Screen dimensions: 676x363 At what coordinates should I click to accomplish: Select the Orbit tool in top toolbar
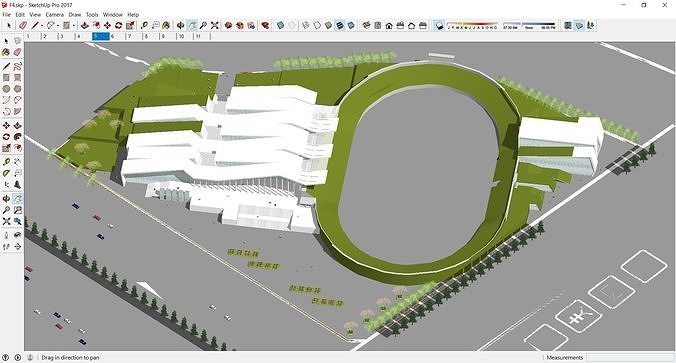click(181, 26)
